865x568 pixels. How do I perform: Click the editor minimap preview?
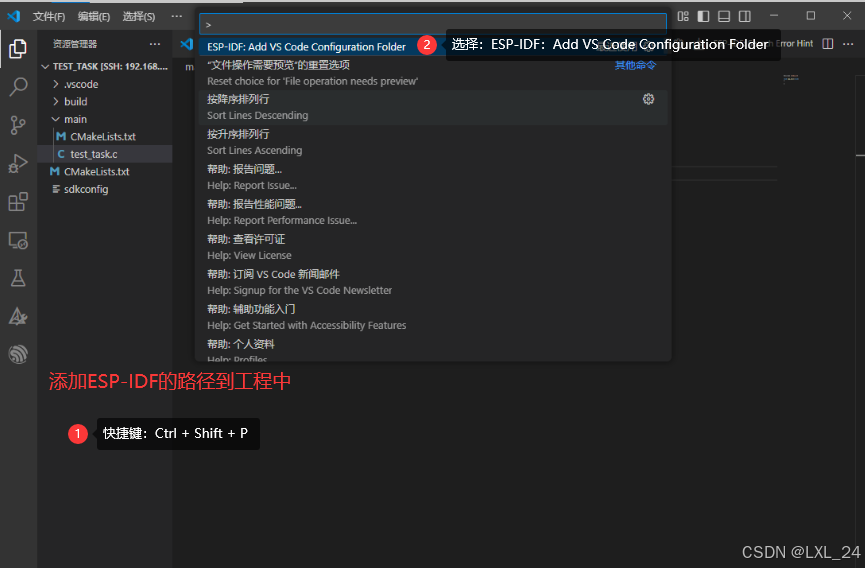[x=791, y=79]
